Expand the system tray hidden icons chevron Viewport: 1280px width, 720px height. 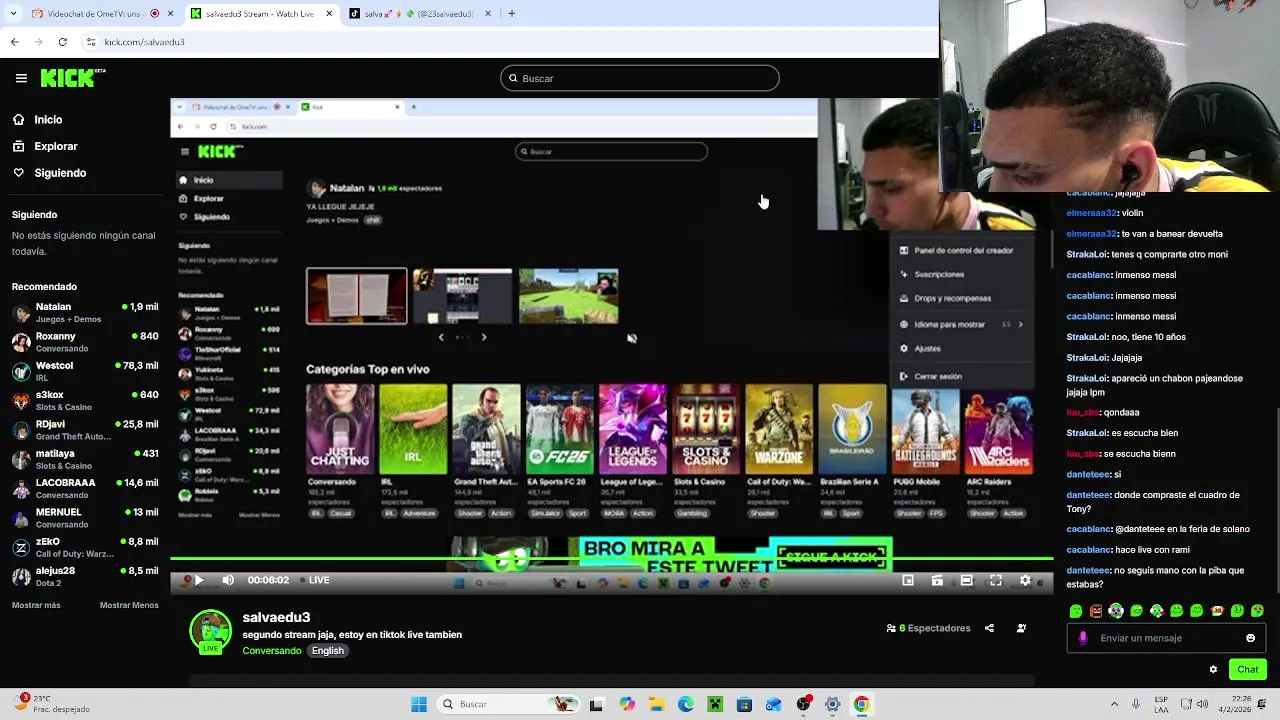pos(1114,704)
